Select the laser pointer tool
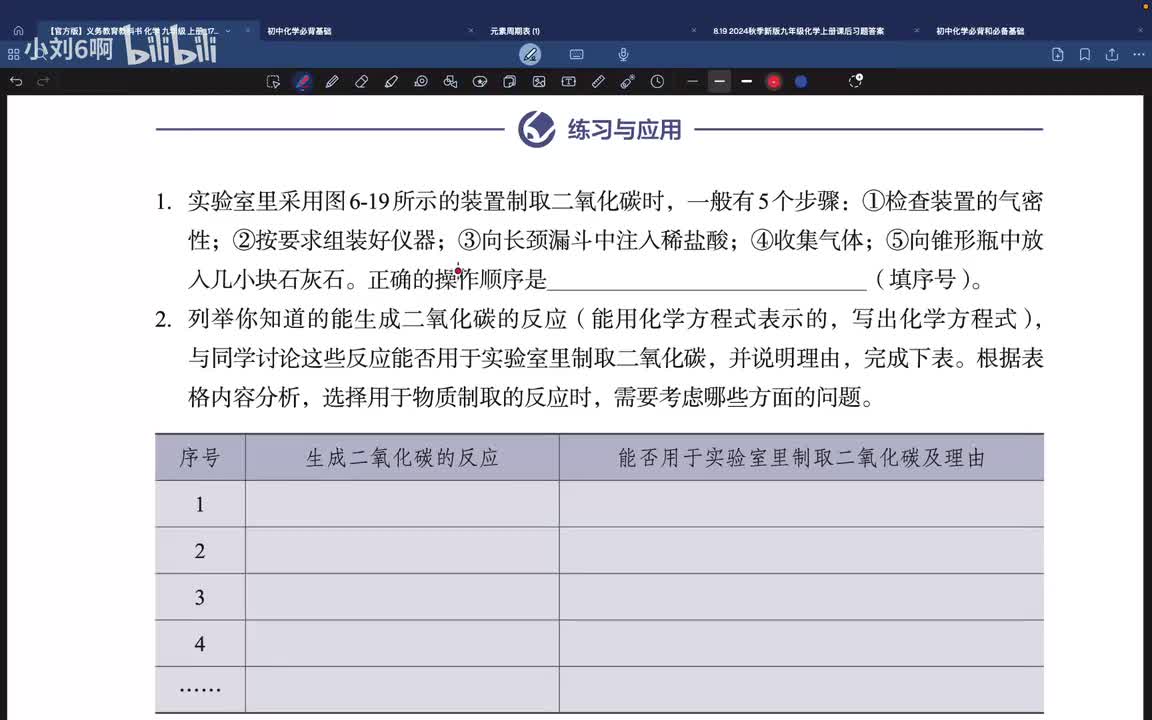 (x=627, y=82)
